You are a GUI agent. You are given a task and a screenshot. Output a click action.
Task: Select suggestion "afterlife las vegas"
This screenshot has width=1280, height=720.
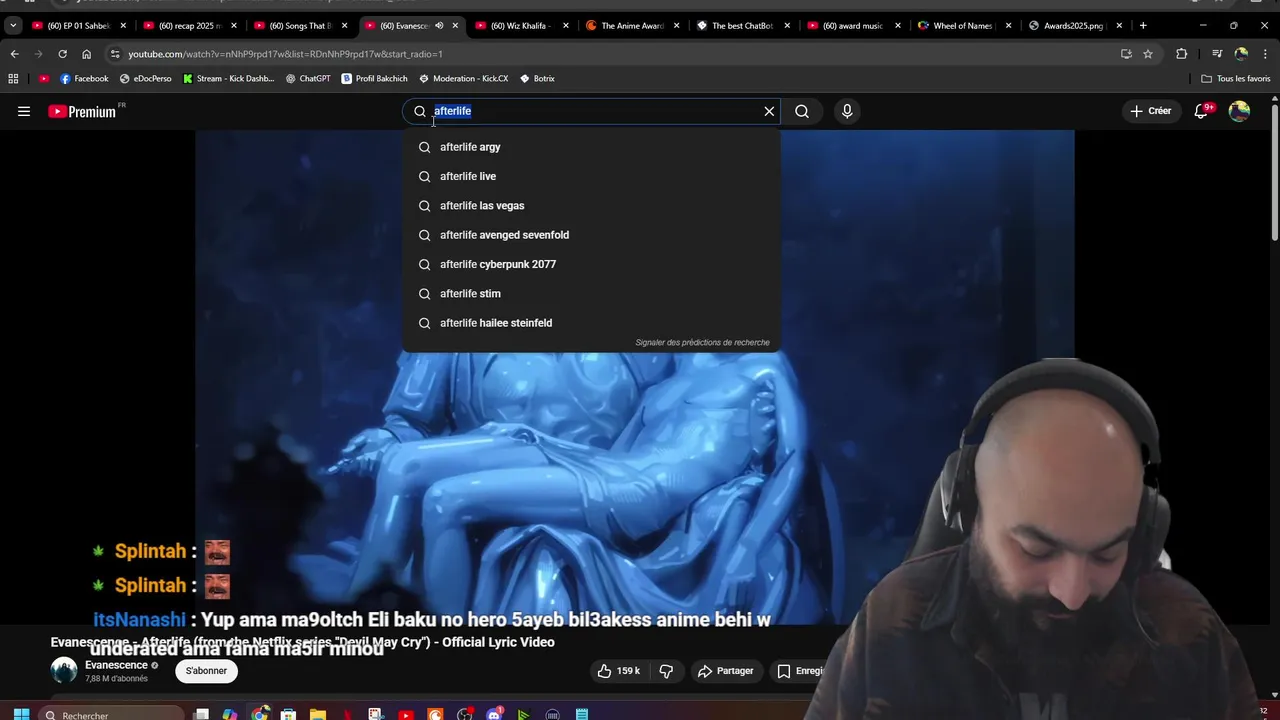[591, 205]
